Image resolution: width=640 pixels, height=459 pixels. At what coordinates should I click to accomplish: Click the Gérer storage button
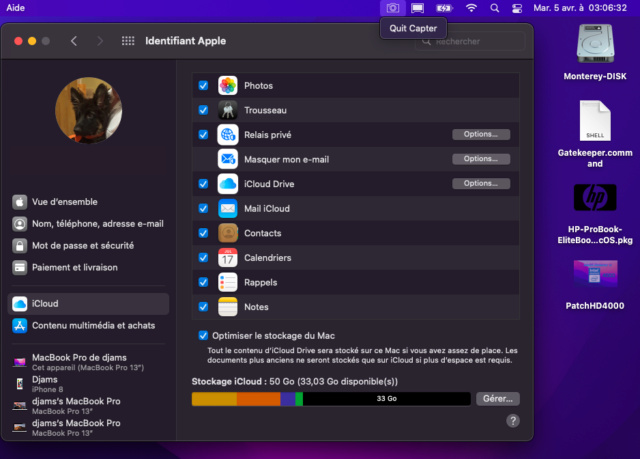point(498,399)
